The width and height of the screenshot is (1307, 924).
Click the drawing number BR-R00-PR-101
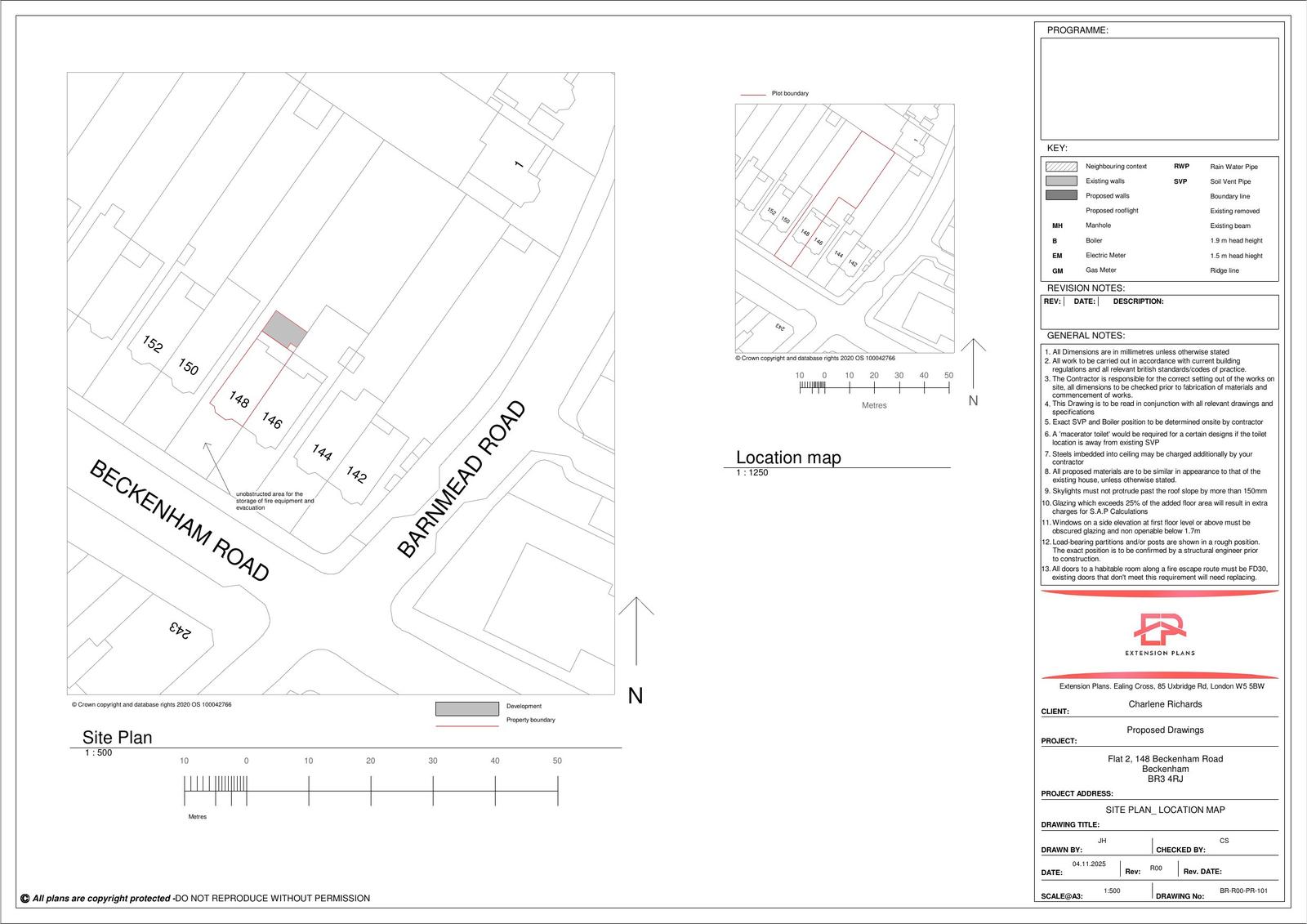[x=1243, y=891]
